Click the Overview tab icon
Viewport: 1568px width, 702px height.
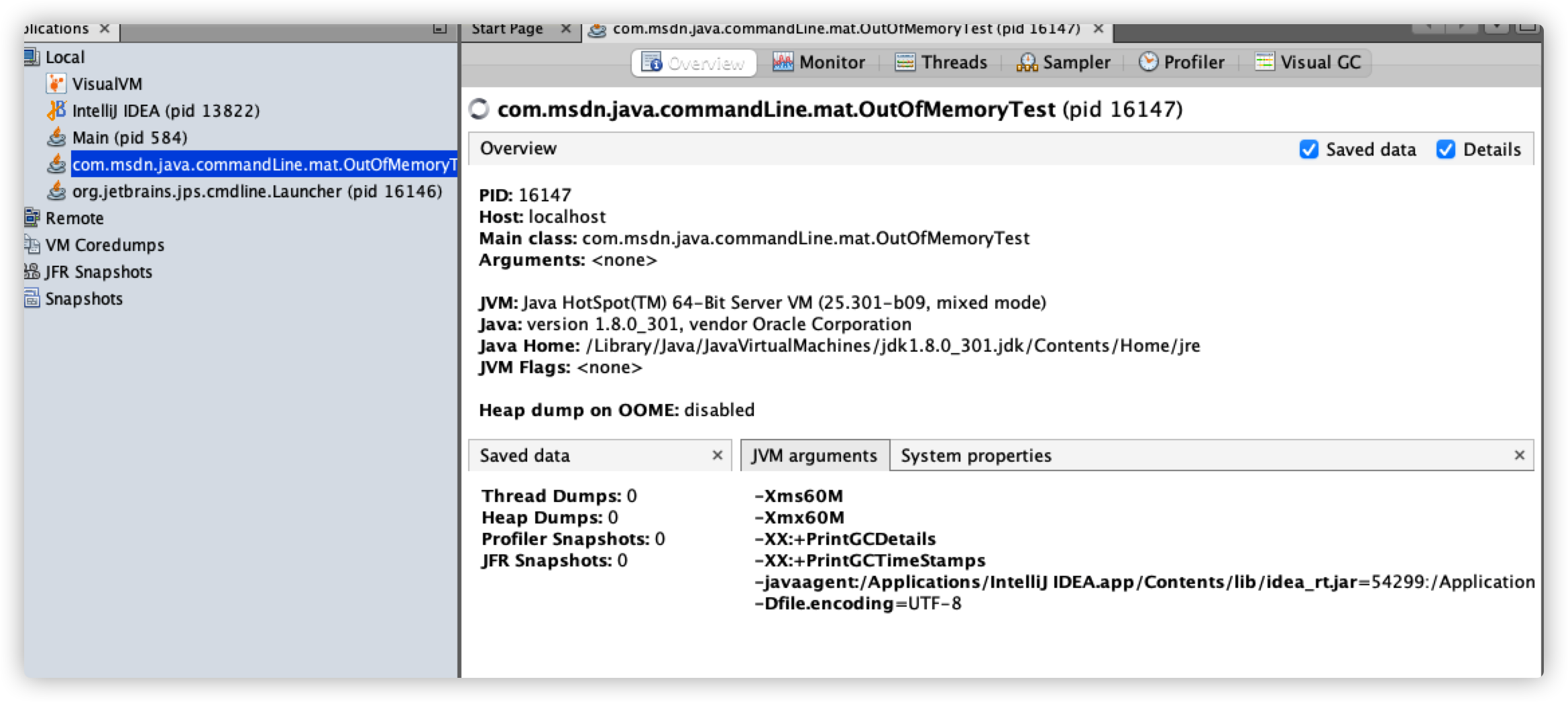click(x=651, y=62)
